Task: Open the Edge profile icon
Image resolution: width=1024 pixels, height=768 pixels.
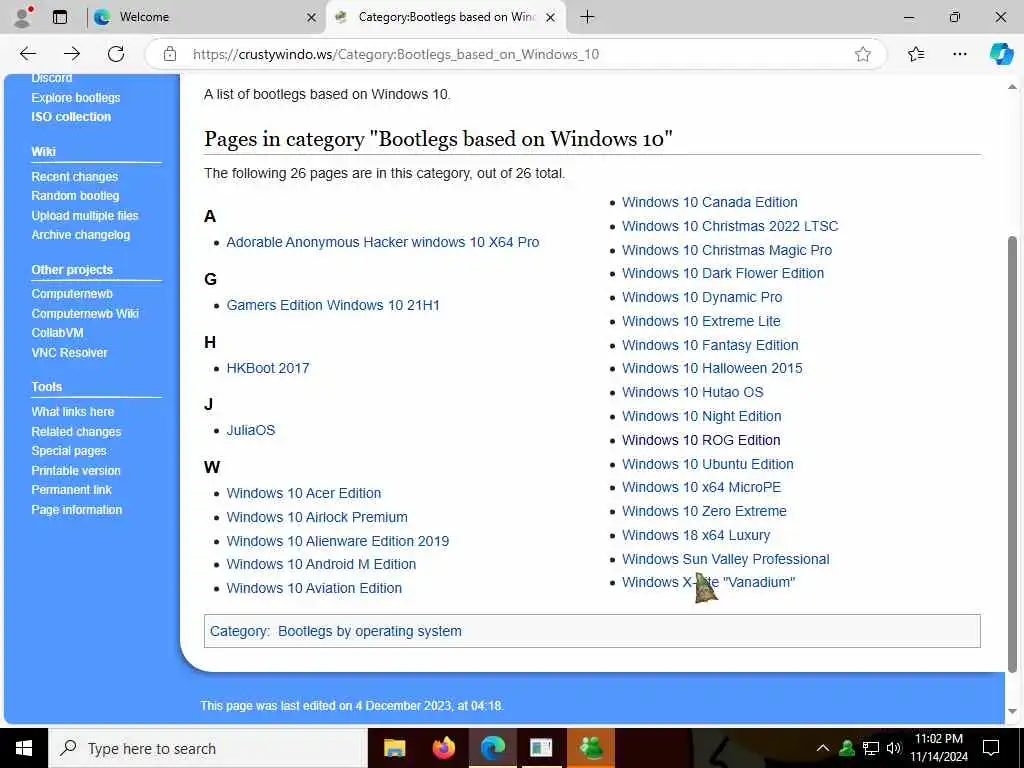Action: [x=24, y=17]
